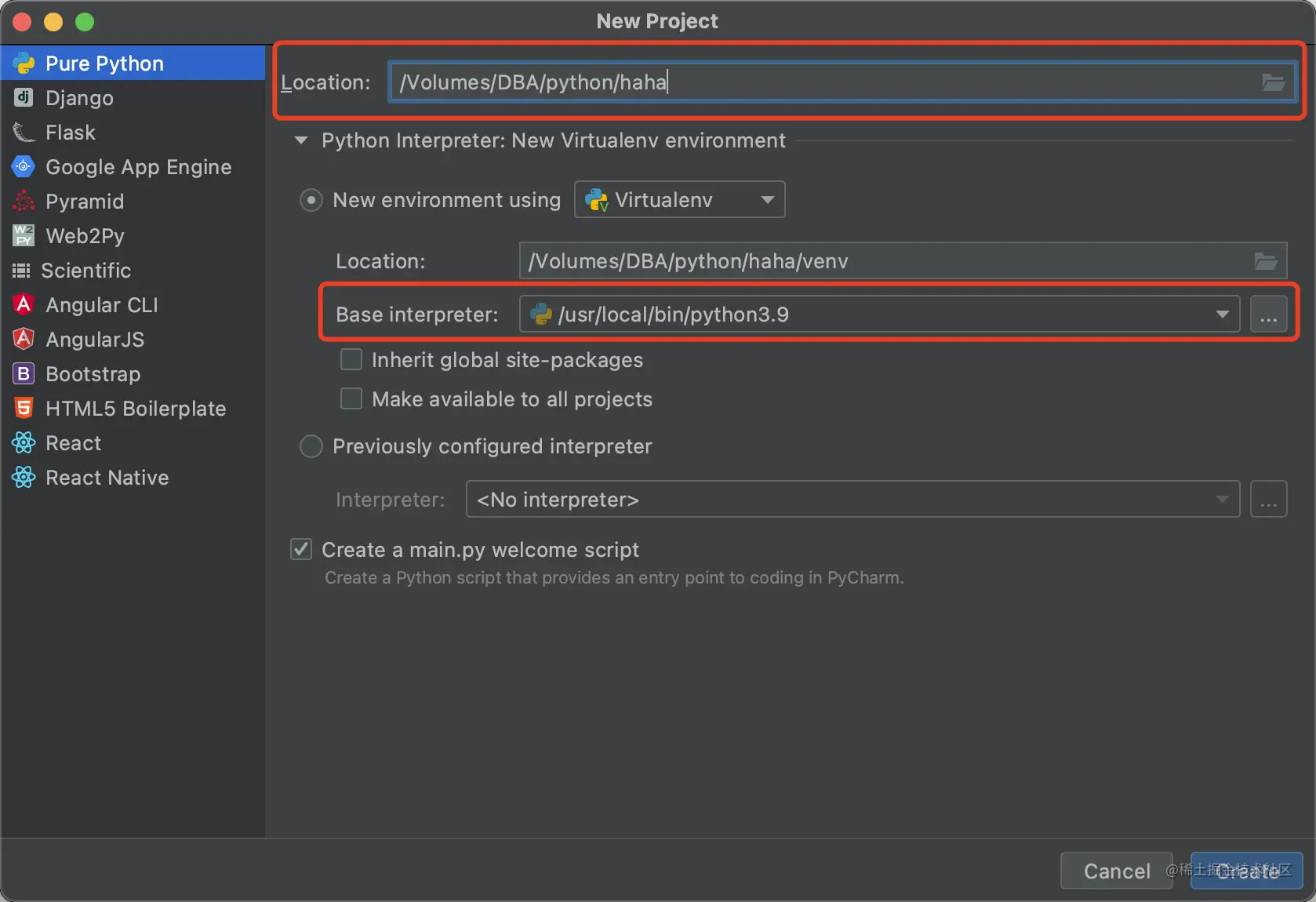This screenshot has width=1316, height=902.
Task: Select Flask project type
Action: coord(133,133)
